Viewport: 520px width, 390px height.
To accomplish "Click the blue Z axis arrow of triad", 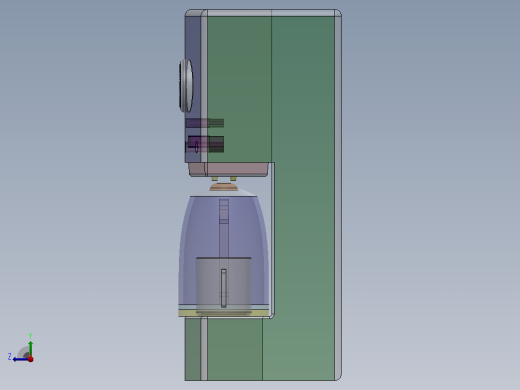I will click(20, 359).
